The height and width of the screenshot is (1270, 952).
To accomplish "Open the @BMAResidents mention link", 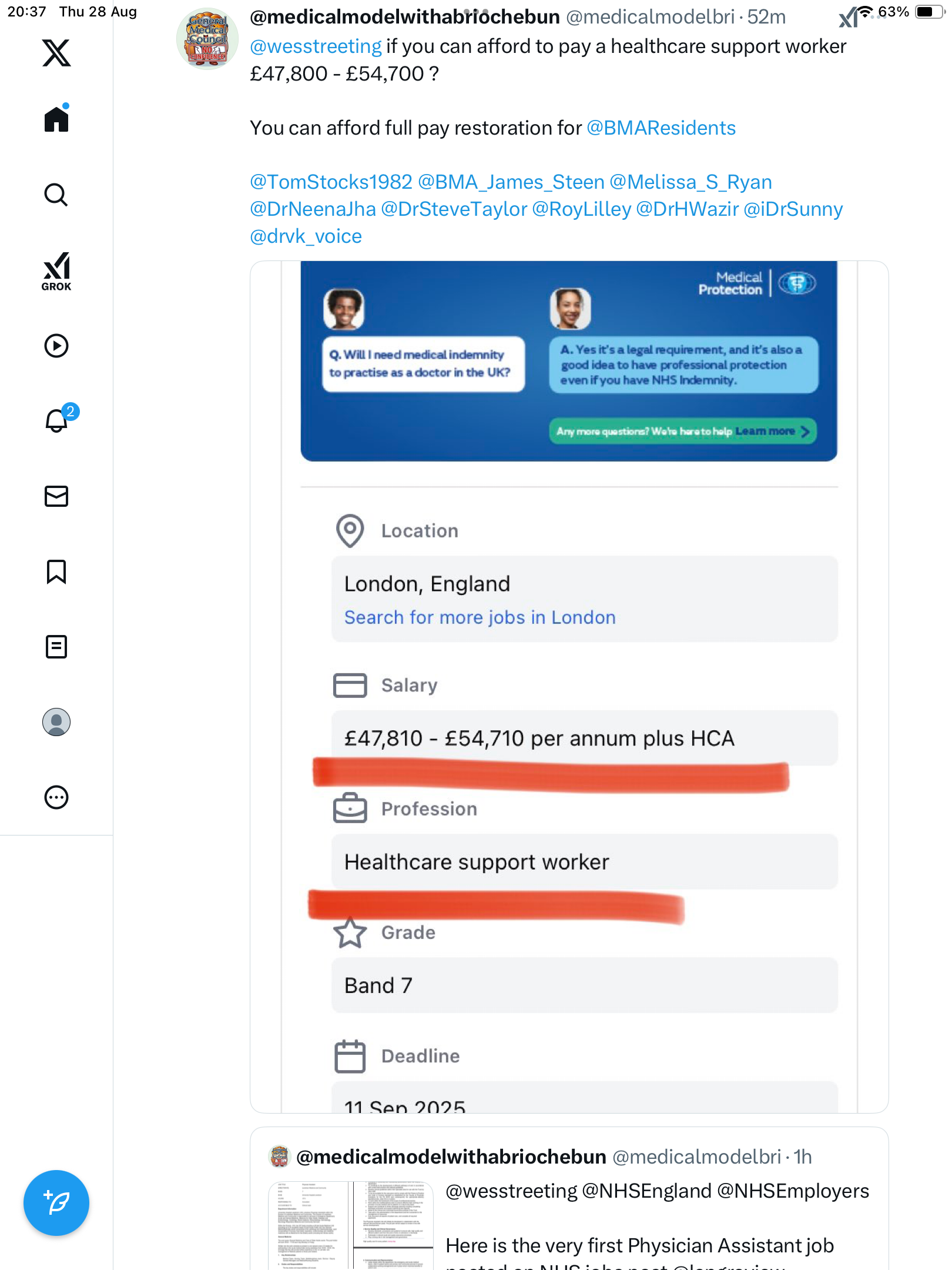I will pyautogui.click(x=661, y=128).
